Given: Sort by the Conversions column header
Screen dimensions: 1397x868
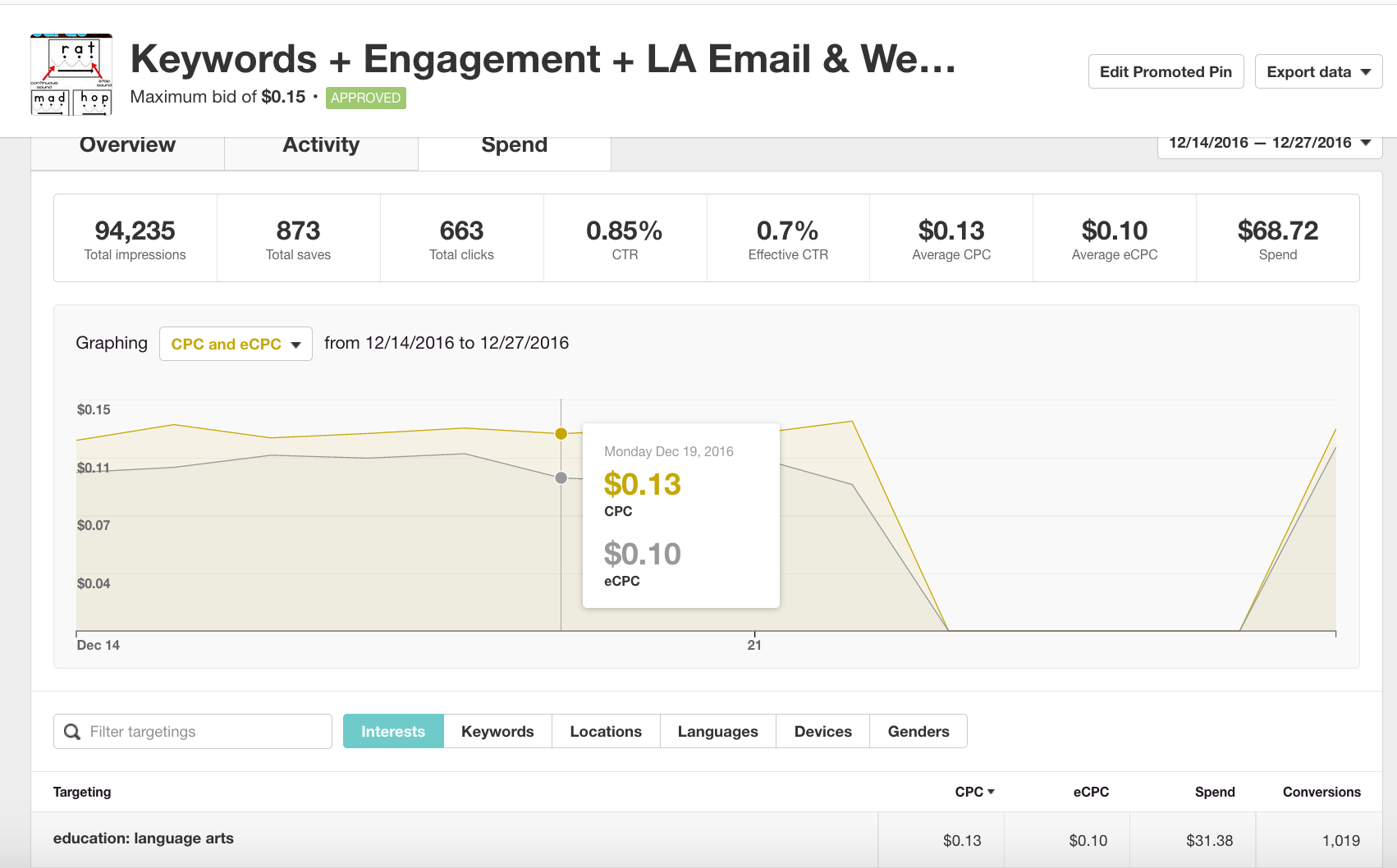Looking at the screenshot, I should click(x=1321, y=792).
